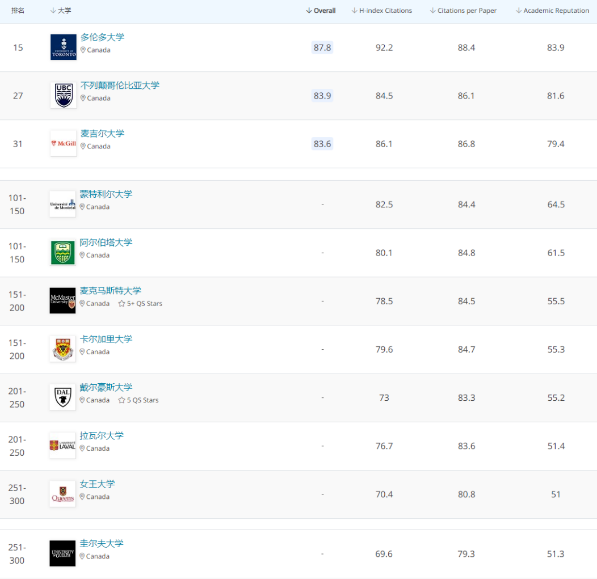Click the 5+ QS Stars badge
597x579 pixels.
click(140, 304)
